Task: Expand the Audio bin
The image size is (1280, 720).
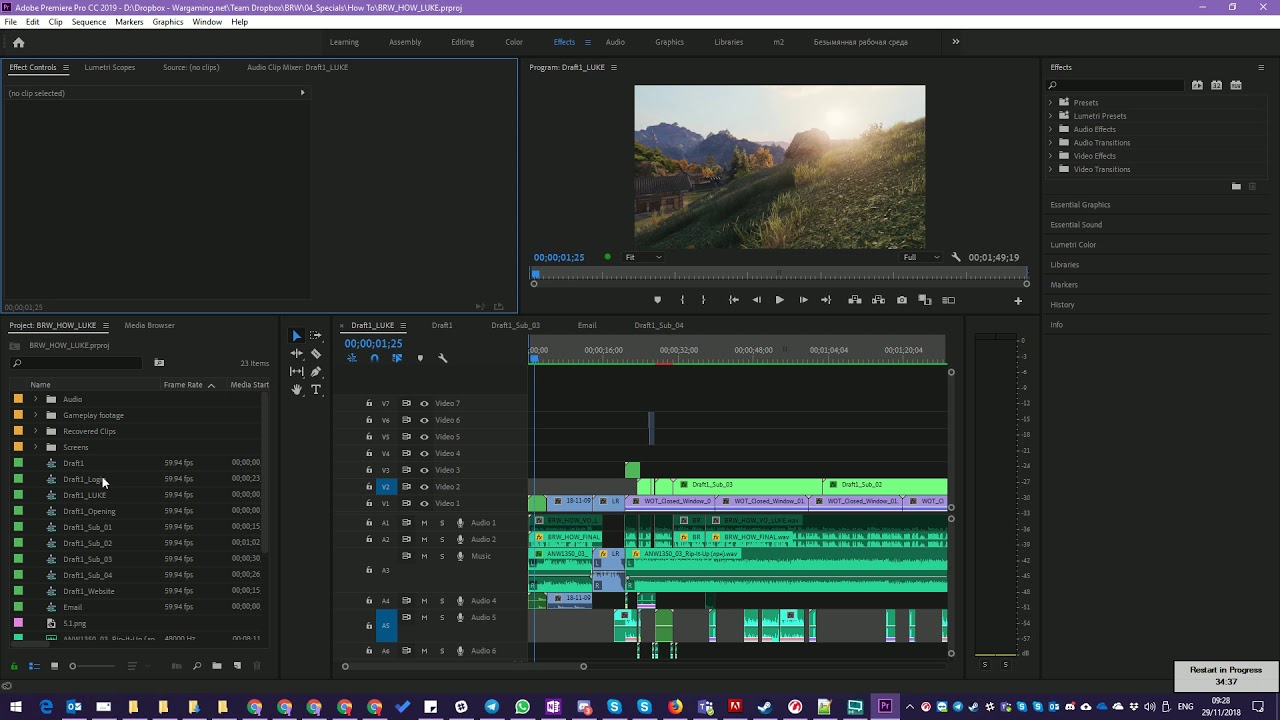Action: pos(36,399)
